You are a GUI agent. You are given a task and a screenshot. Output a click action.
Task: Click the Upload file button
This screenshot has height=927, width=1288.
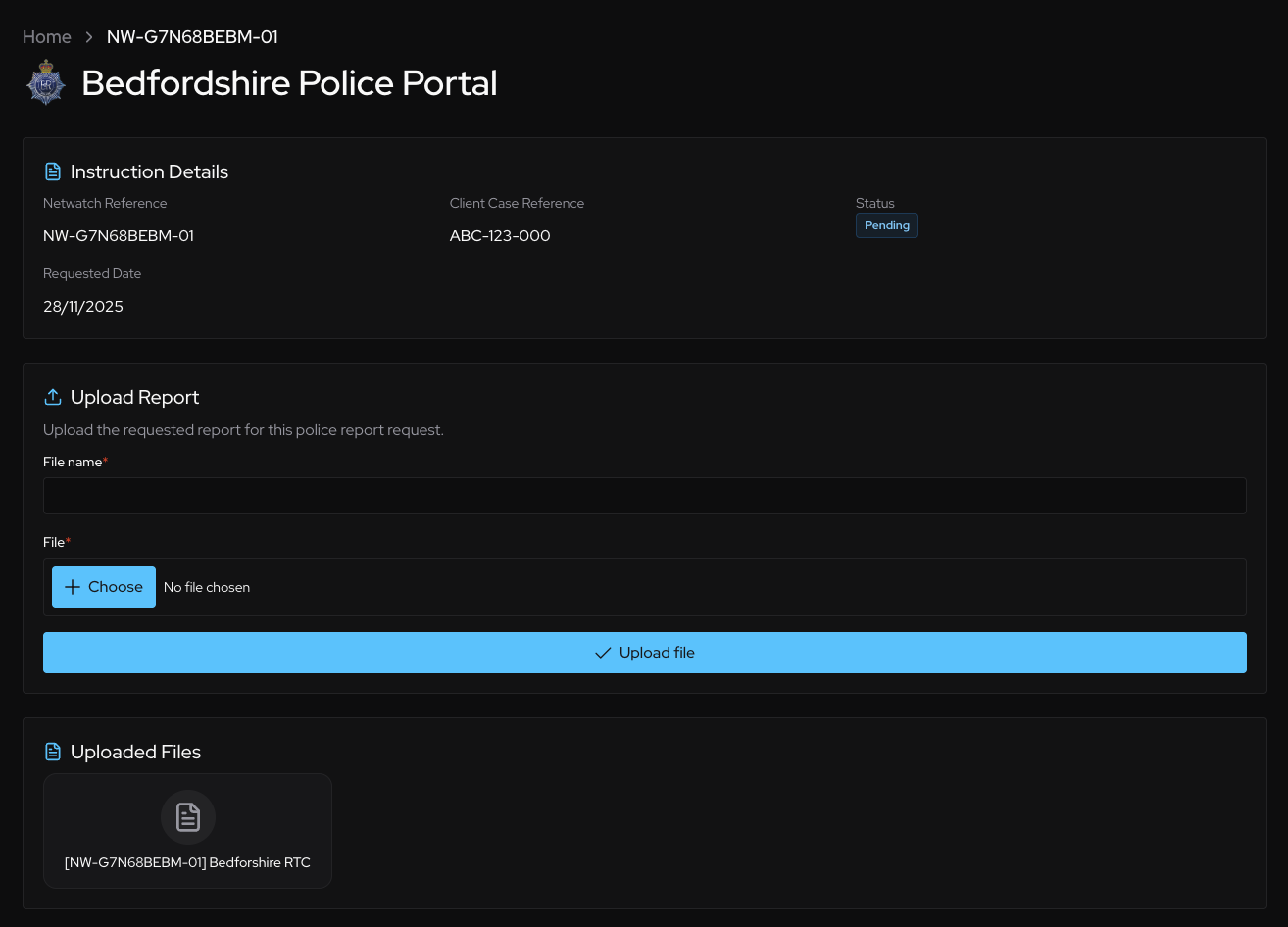644,652
